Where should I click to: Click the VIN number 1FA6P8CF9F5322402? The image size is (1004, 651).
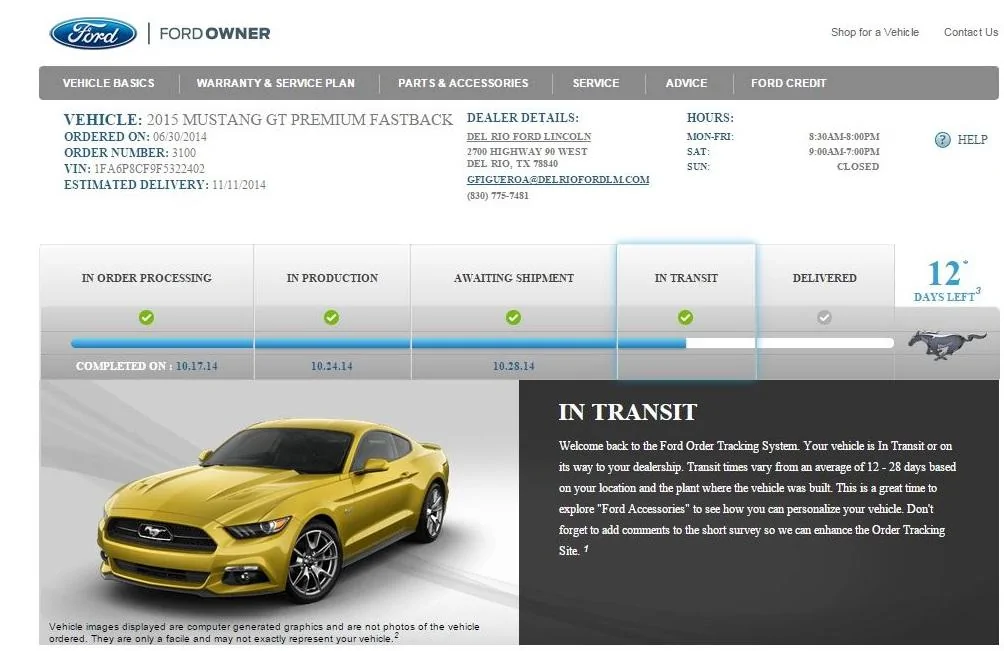(149, 169)
